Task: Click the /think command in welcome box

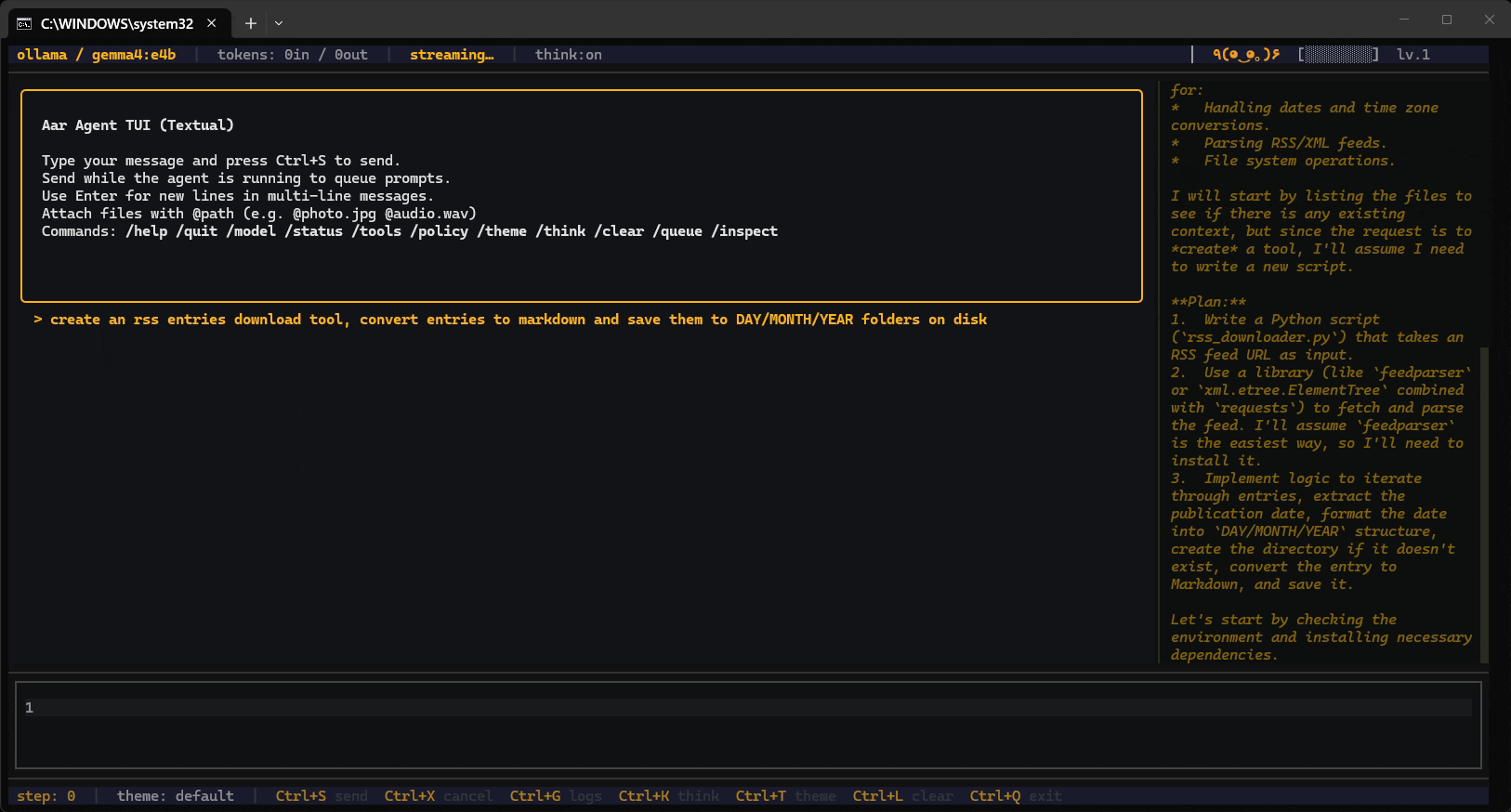Action: pyautogui.click(x=560, y=231)
